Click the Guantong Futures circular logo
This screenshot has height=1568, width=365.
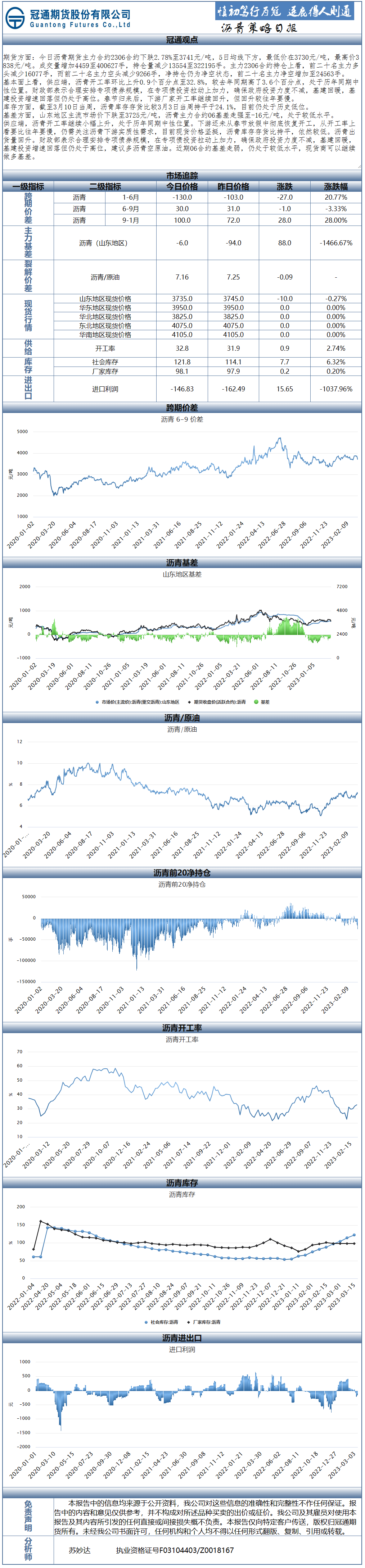tap(15, 18)
